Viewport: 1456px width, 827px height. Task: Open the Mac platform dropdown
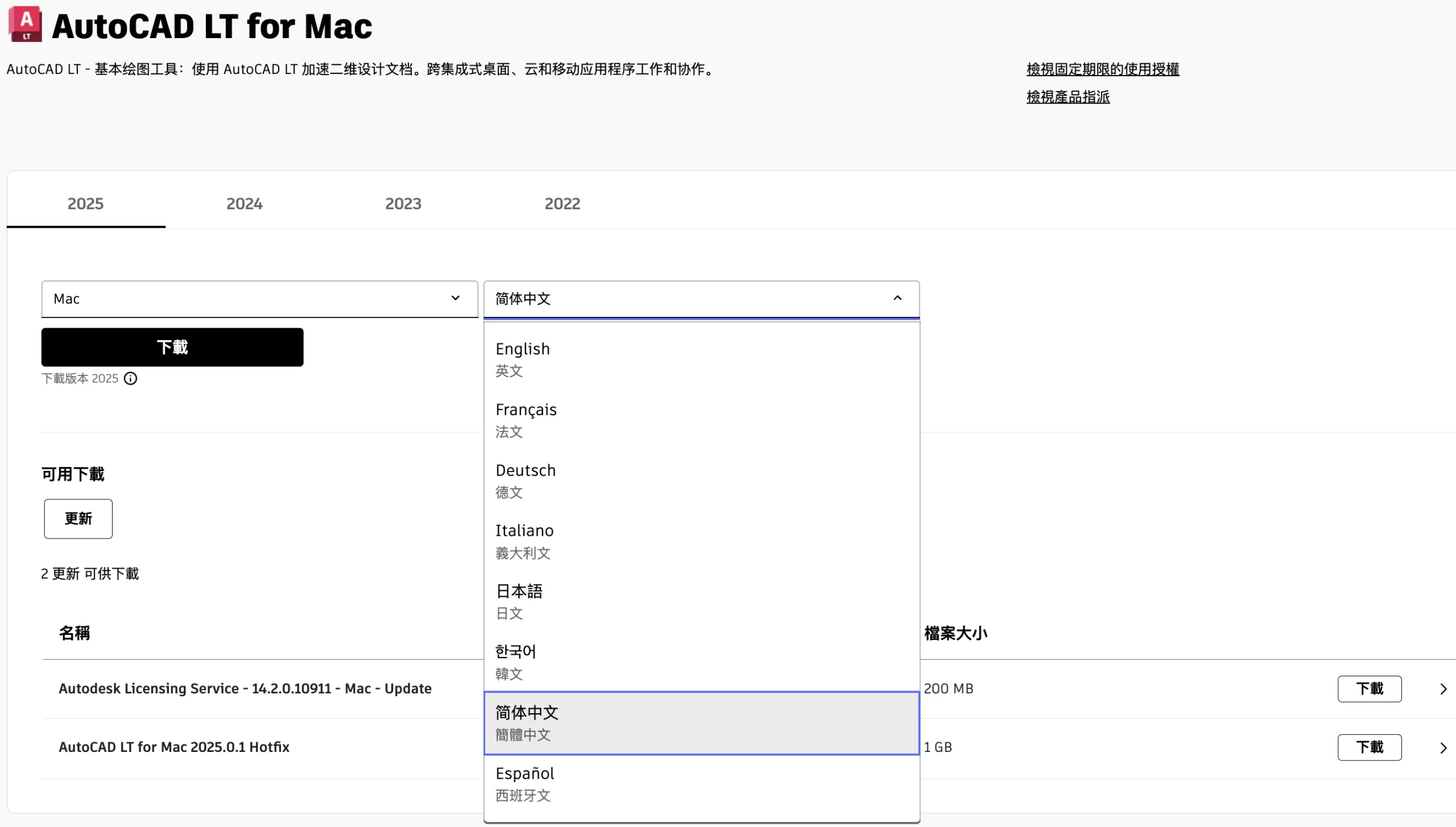point(259,299)
